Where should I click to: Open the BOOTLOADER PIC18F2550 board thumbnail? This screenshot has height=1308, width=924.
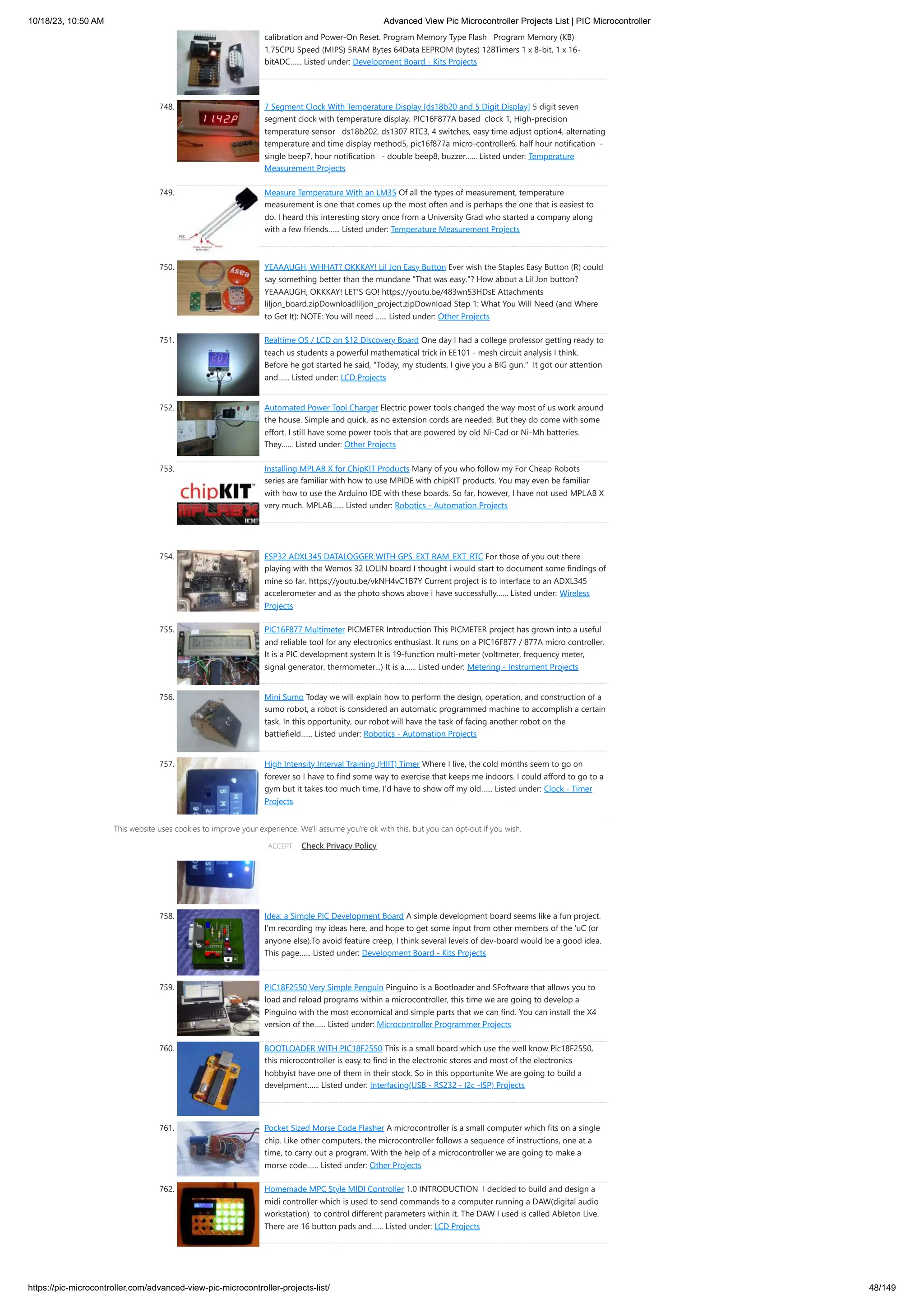[x=217, y=1078]
